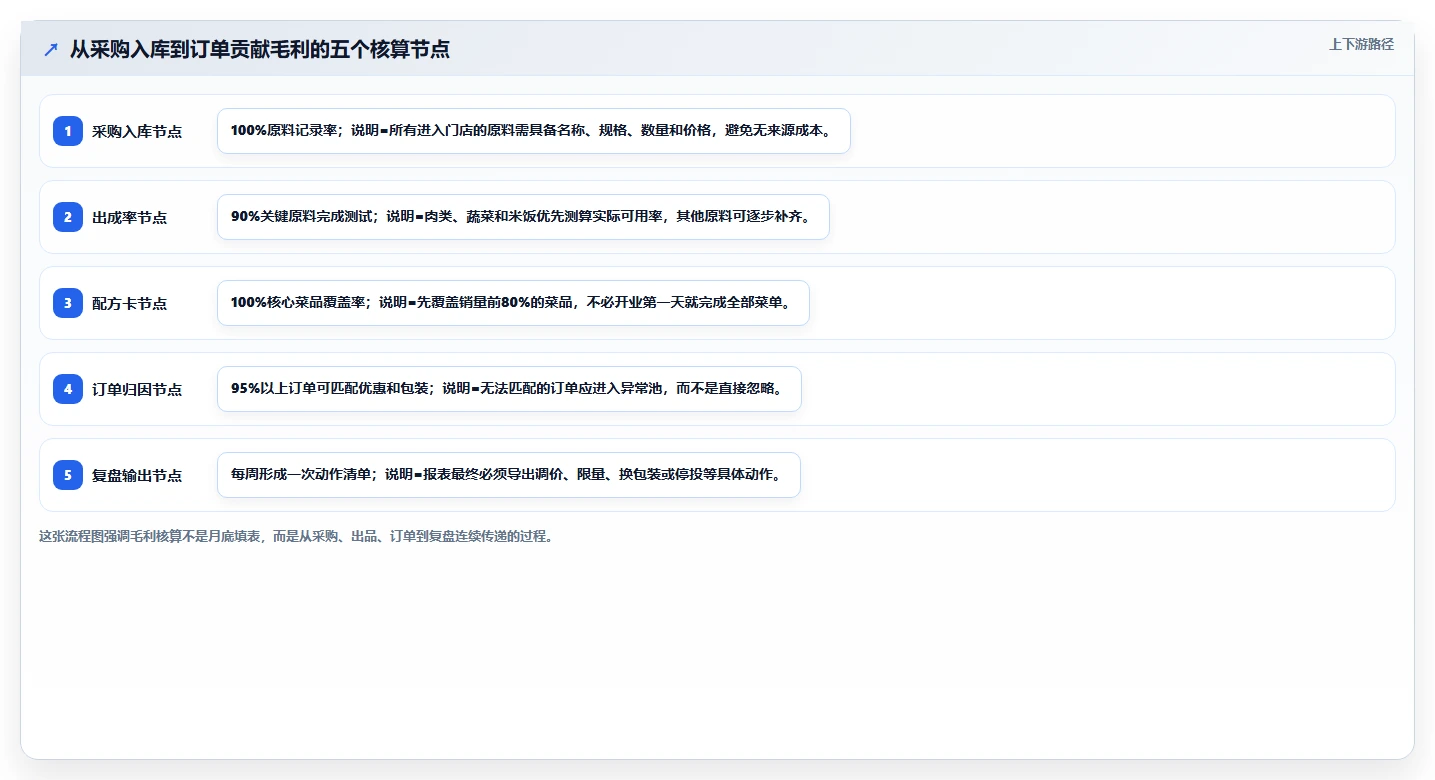
Task: Click the arrow icon beside the flowchart title
Action: pyautogui.click(x=51, y=49)
